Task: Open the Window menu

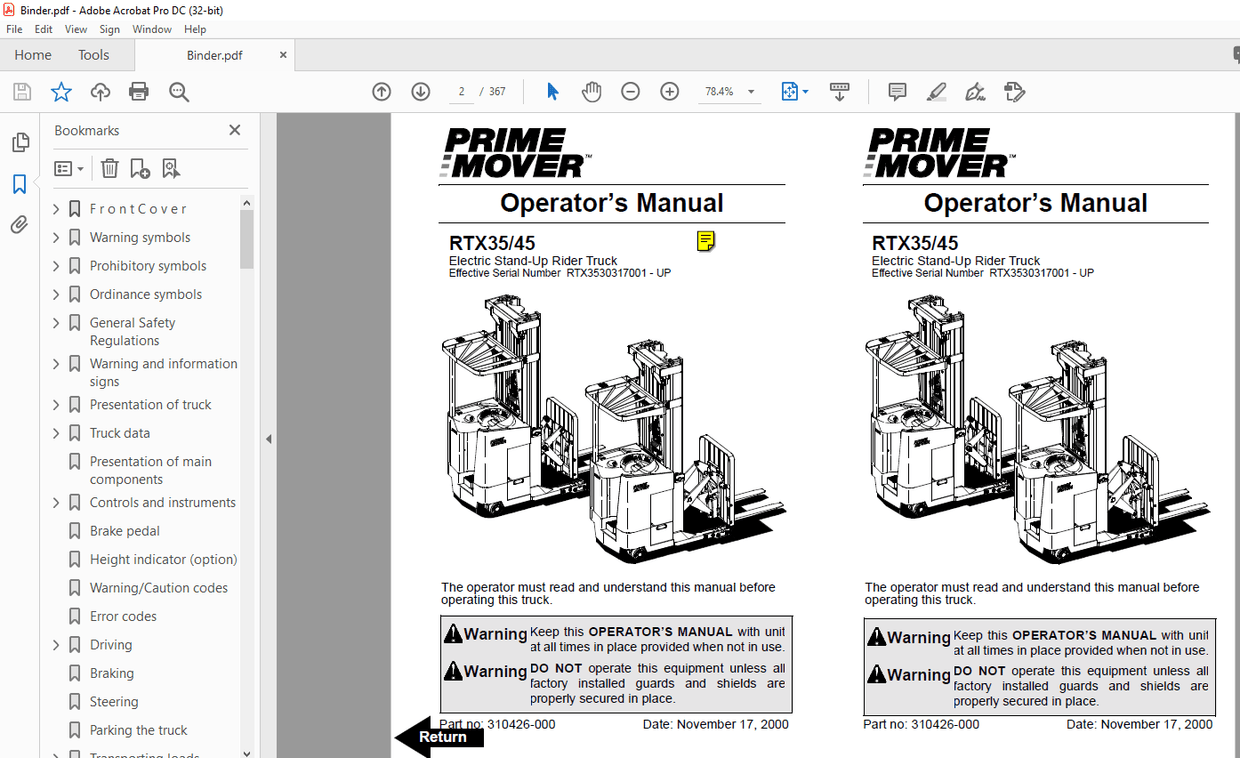Action: coord(152,29)
